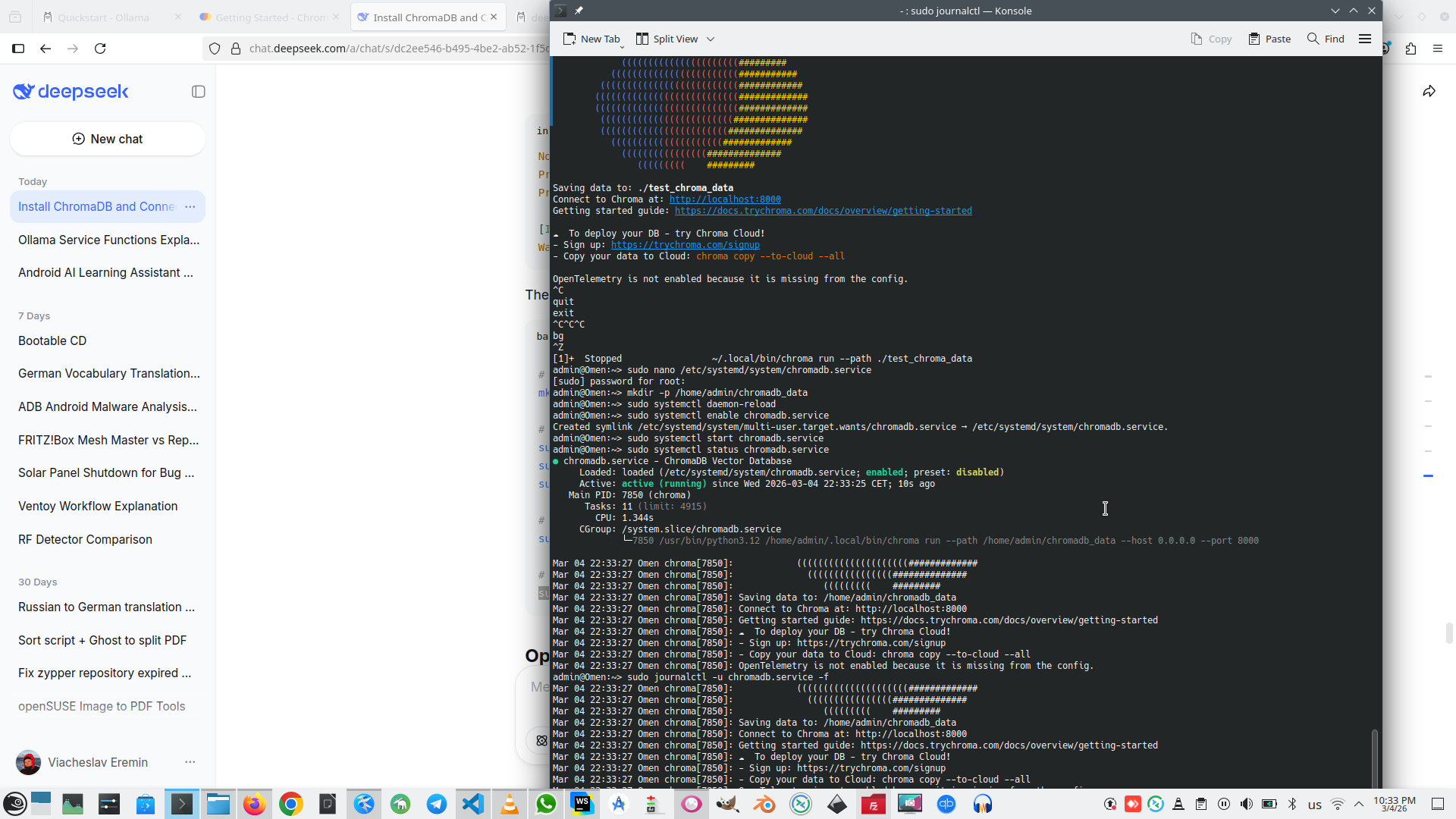The width and height of the screenshot is (1456, 819).
Task: Click the Paste toolbar button
Action: pyautogui.click(x=1269, y=39)
